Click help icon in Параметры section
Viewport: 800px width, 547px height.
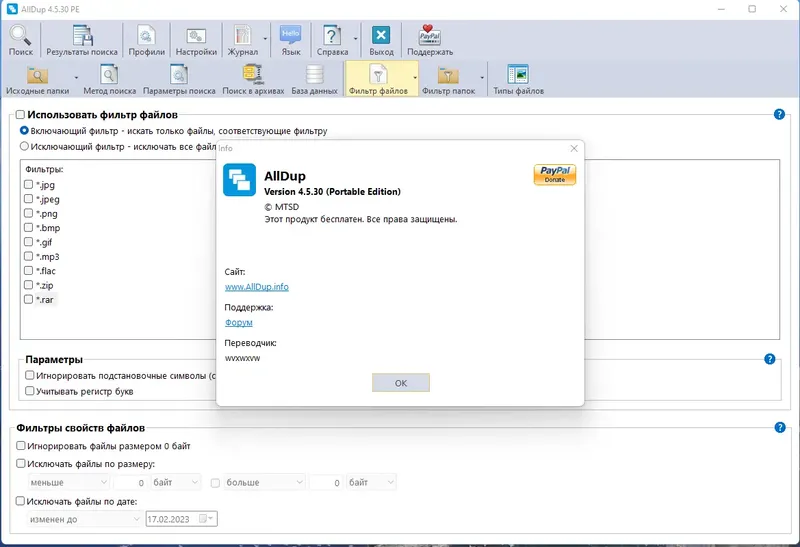(769, 359)
